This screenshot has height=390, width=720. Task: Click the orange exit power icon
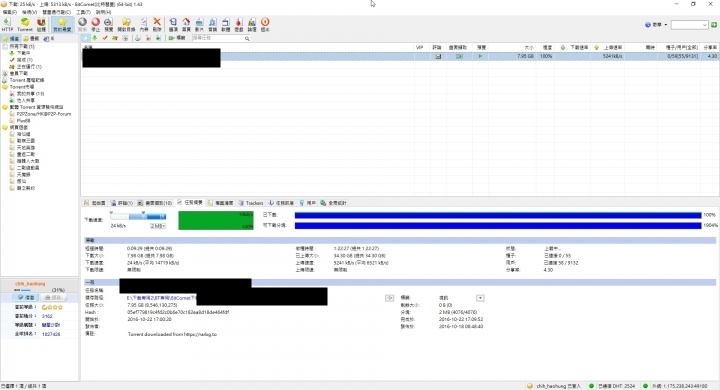point(265,24)
